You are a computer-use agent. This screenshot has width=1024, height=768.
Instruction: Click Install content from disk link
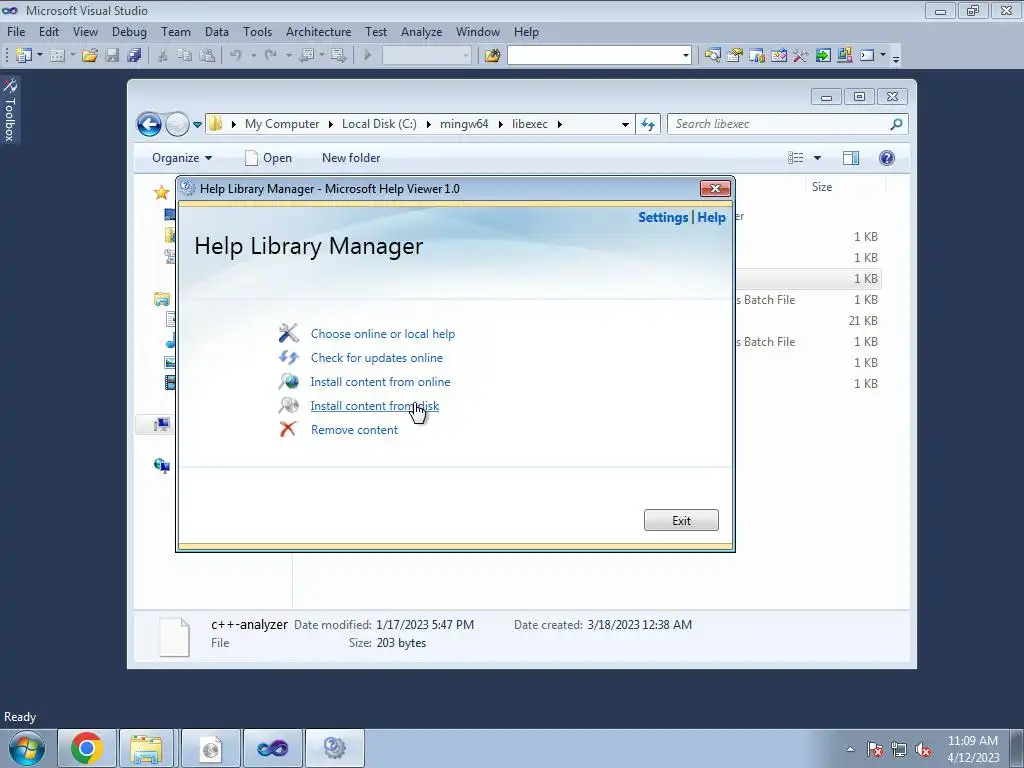[x=374, y=406]
